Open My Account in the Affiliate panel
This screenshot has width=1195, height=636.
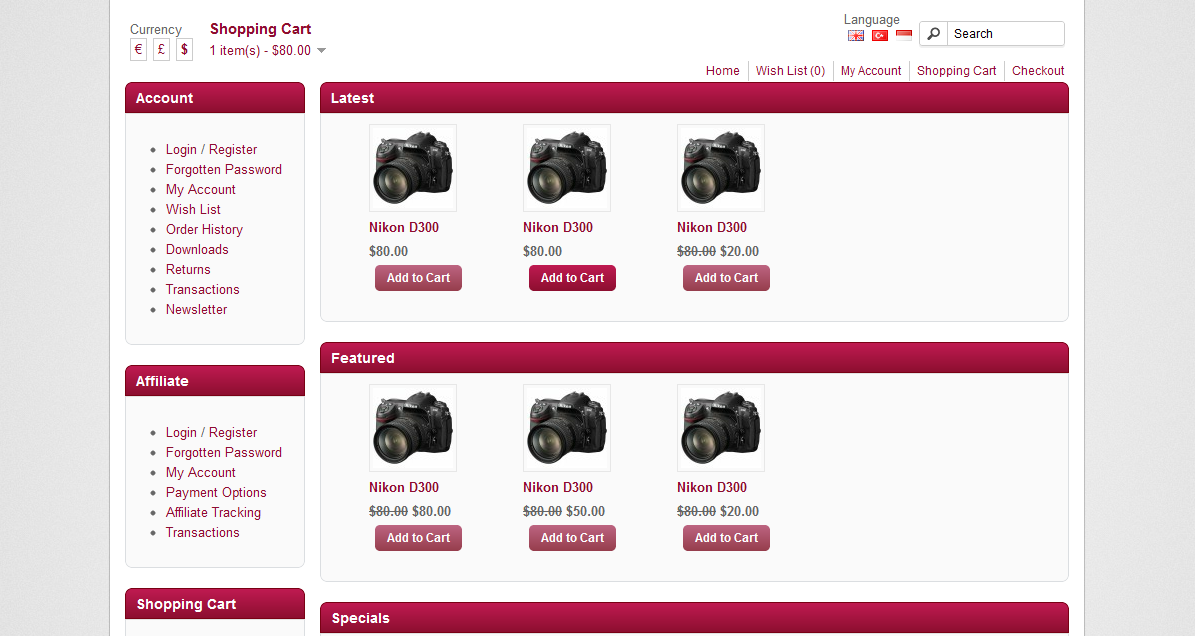point(200,473)
